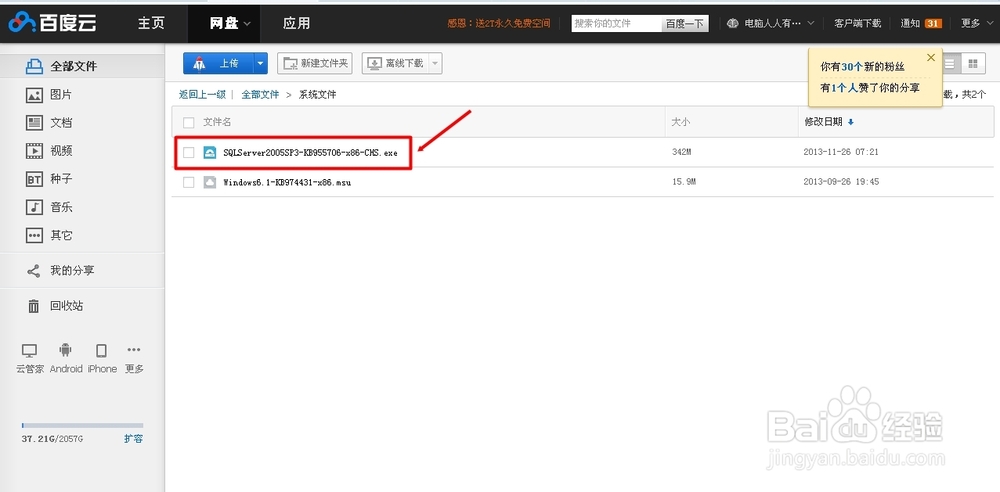Tick checkbox for Windows6.1-KB974431 file
This screenshot has width=1000, height=492.
pos(189,183)
